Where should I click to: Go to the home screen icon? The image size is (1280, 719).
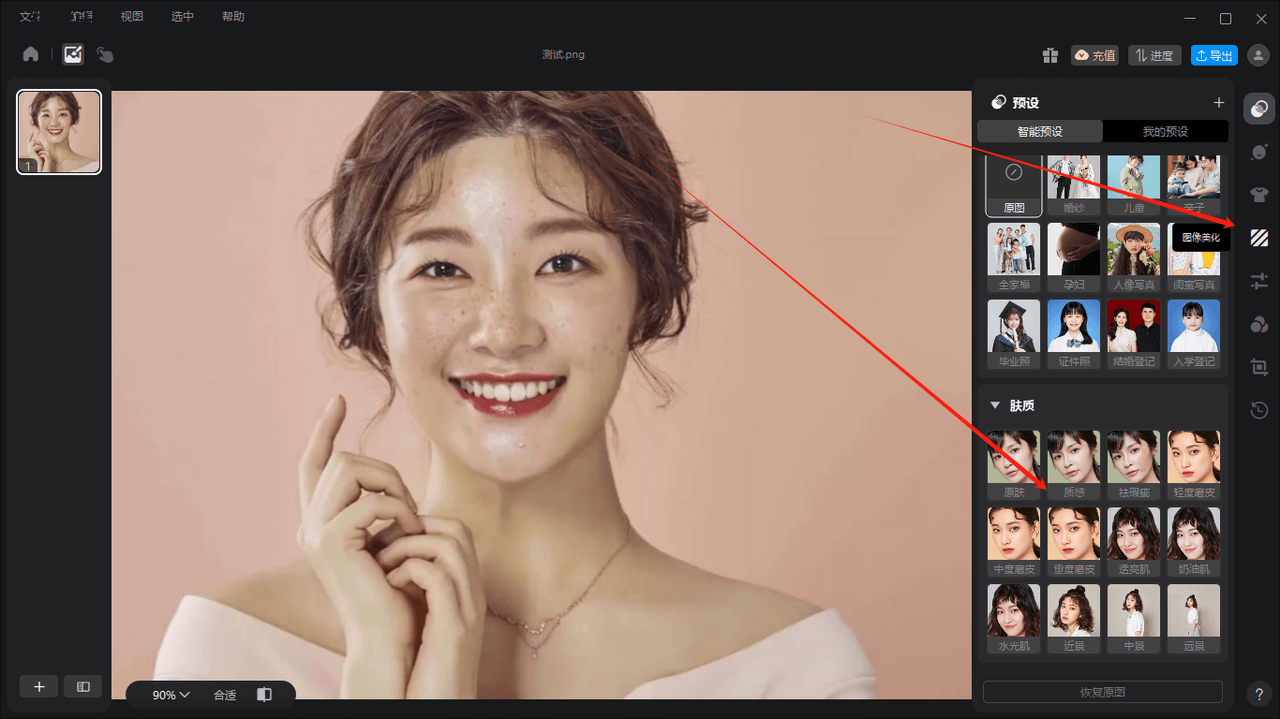point(31,55)
